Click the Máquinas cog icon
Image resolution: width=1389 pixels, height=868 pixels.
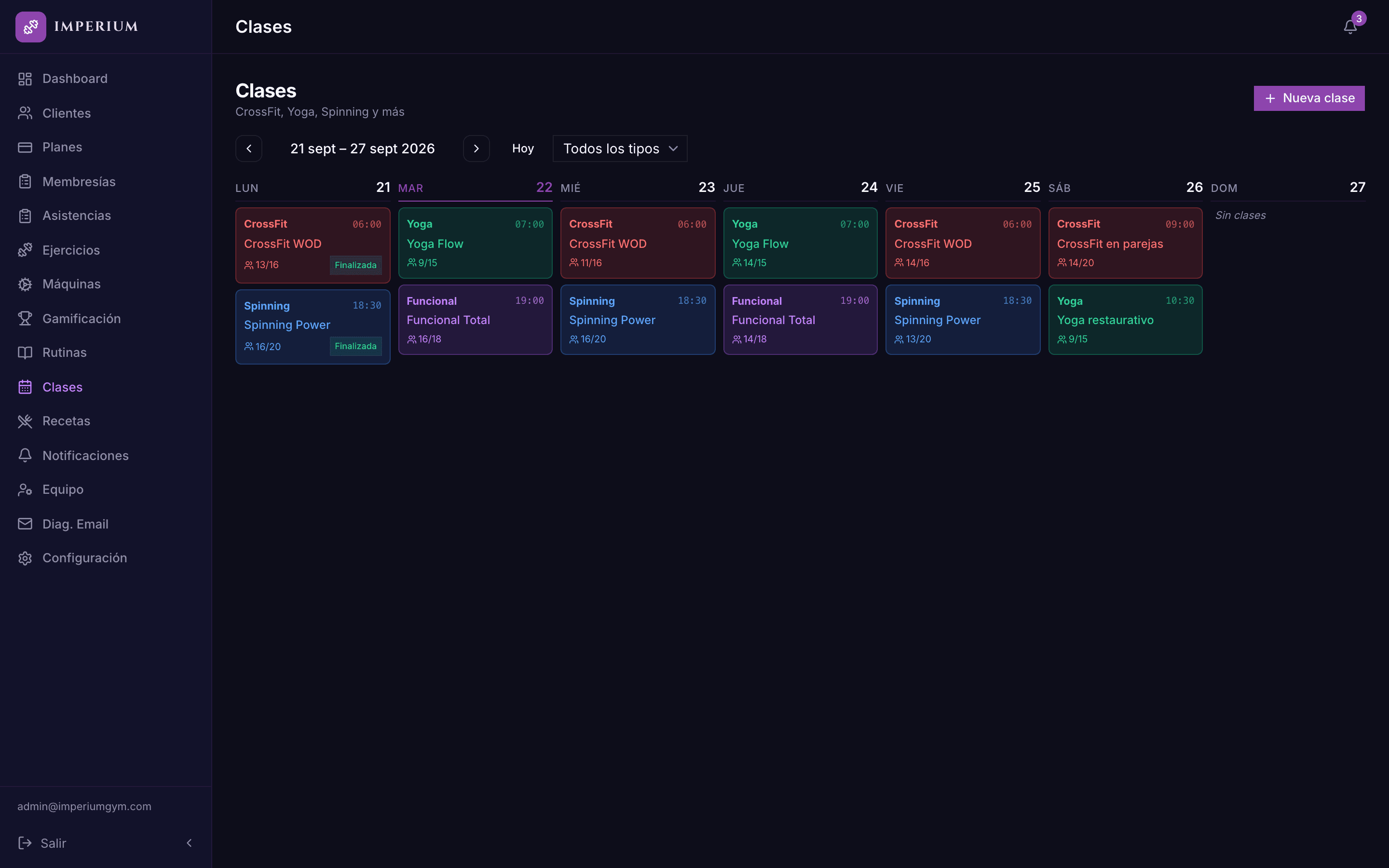[x=25, y=284]
